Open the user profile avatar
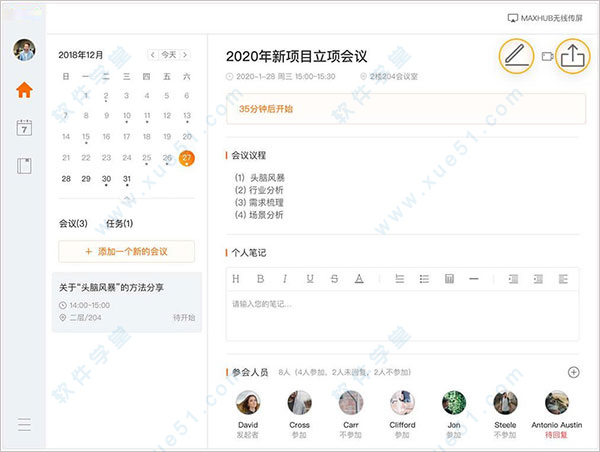Viewport: 600px width, 452px height. 24,50
